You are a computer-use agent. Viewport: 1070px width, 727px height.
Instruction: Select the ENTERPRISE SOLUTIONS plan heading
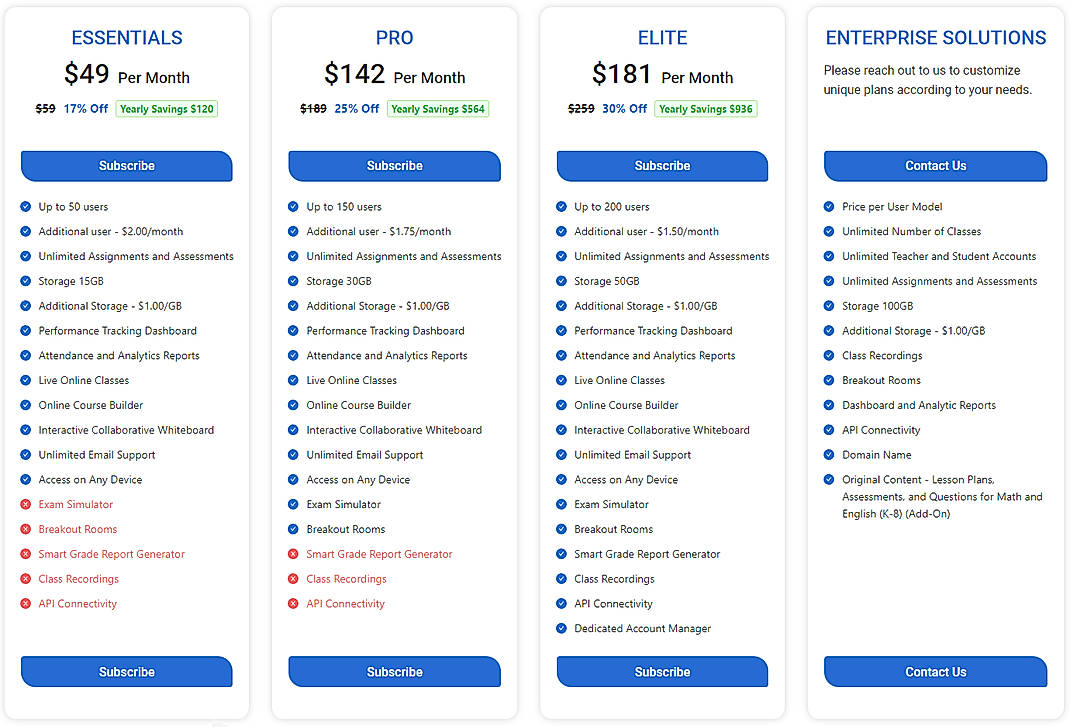[x=935, y=37]
